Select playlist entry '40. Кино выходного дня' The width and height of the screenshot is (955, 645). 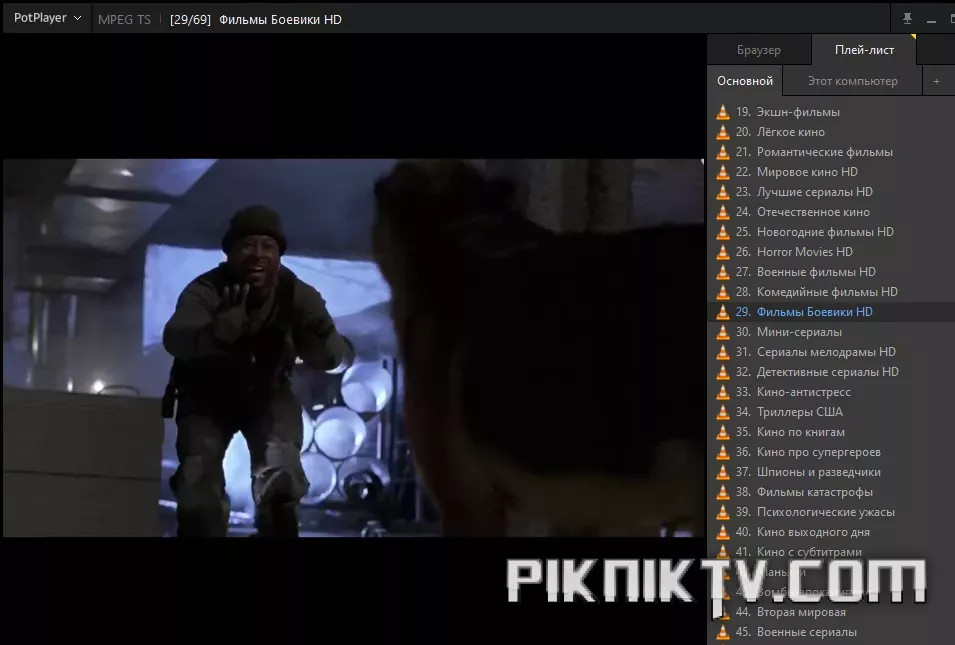(x=831, y=532)
